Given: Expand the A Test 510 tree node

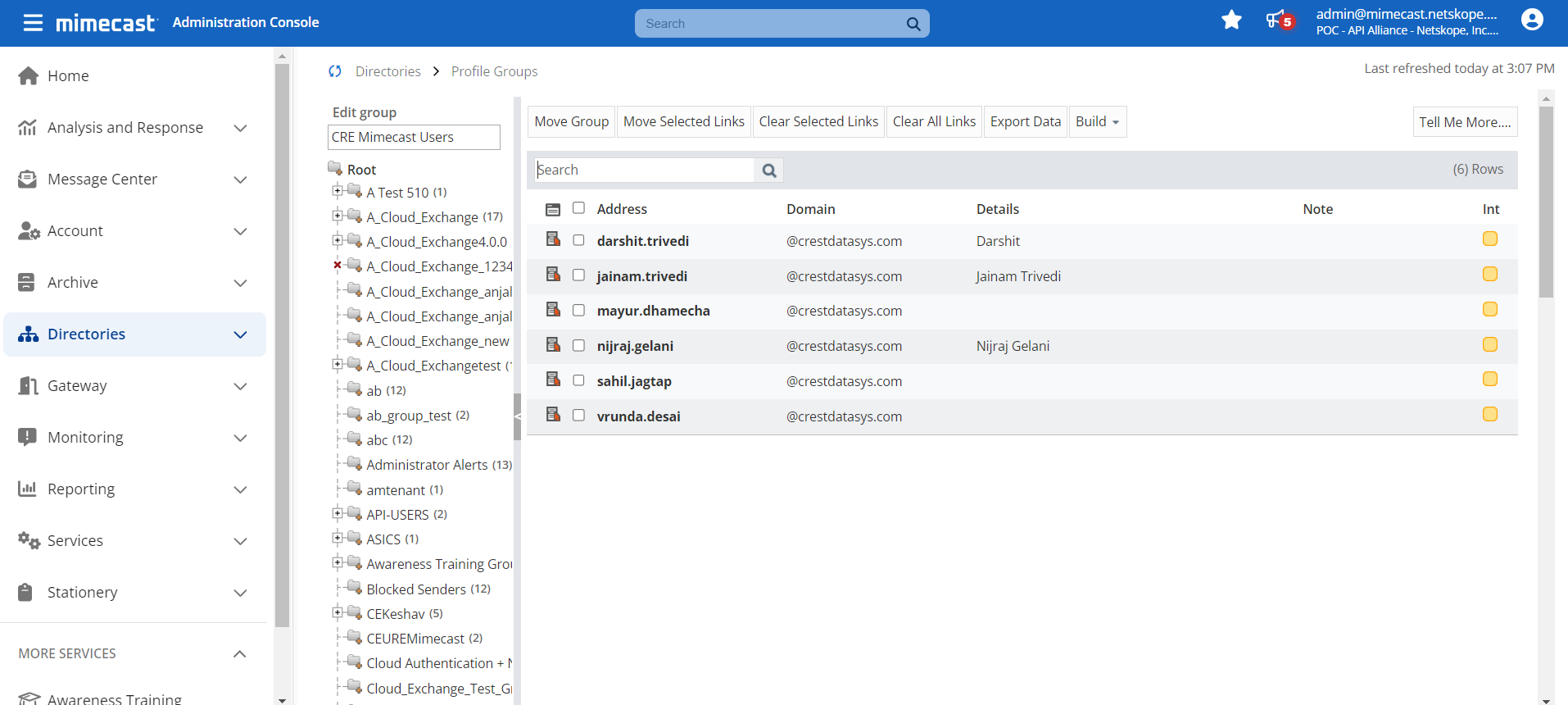Looking at the screenshot, I should [338, 191].
